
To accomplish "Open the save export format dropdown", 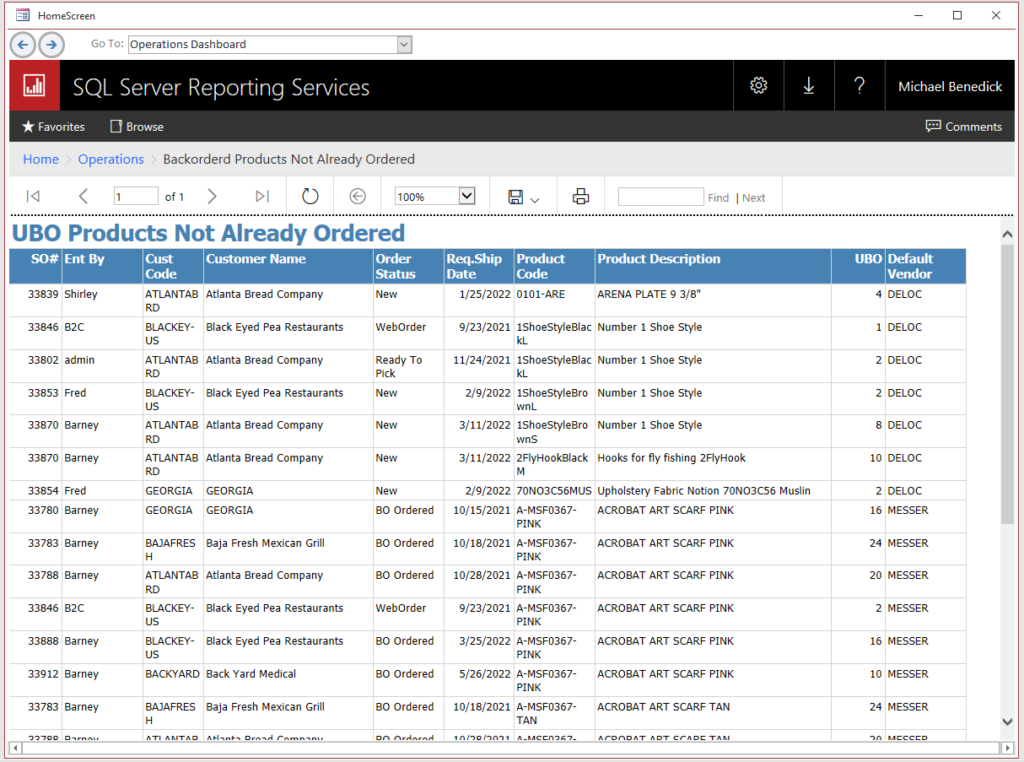I will coord(523,198).
